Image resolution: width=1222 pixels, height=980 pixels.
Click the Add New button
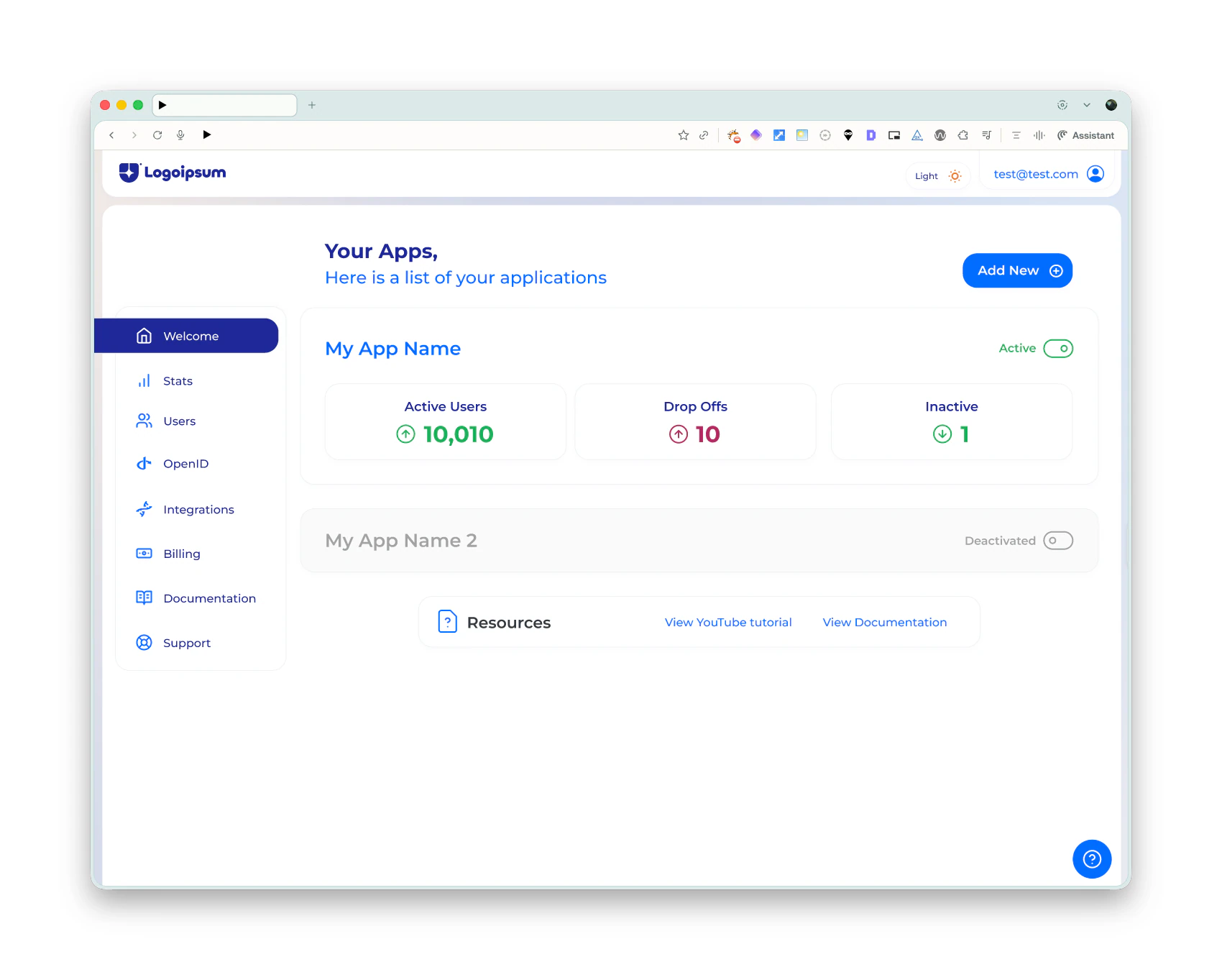pos(1017,270)
